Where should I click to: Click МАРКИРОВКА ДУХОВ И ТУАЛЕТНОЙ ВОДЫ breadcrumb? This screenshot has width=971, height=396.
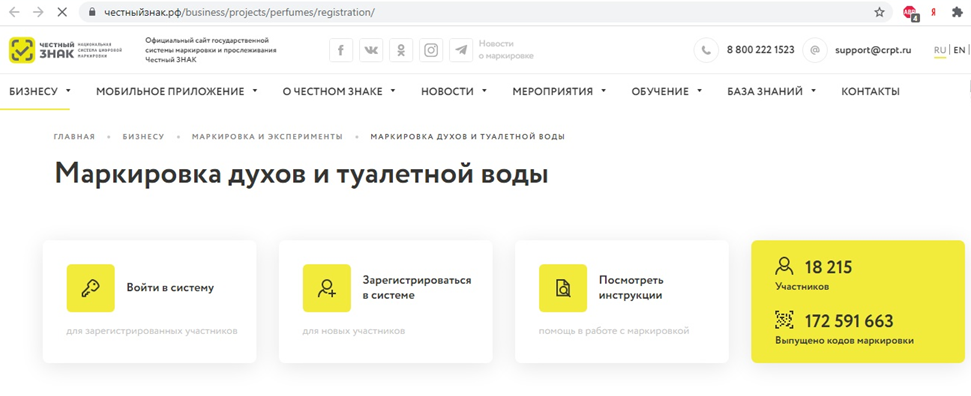tap(468, 136)
